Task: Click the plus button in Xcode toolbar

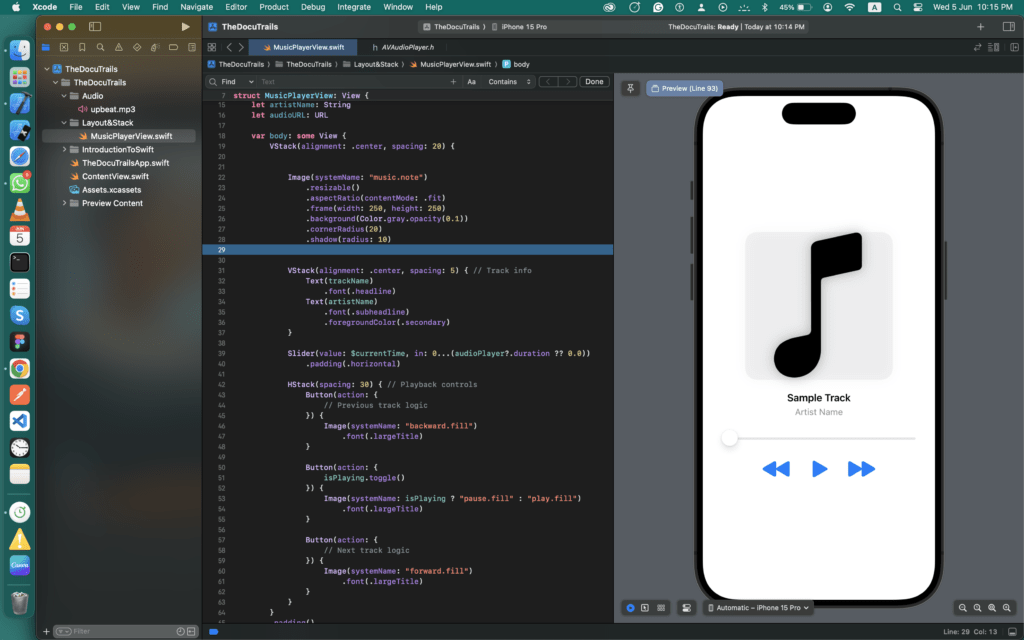Action: point(980,27)
